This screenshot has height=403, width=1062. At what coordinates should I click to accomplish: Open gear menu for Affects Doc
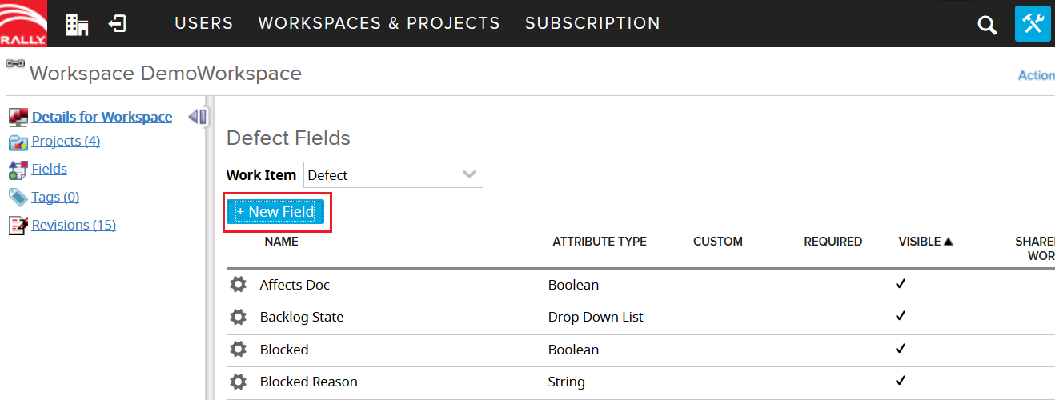click(x=238, y=285)
